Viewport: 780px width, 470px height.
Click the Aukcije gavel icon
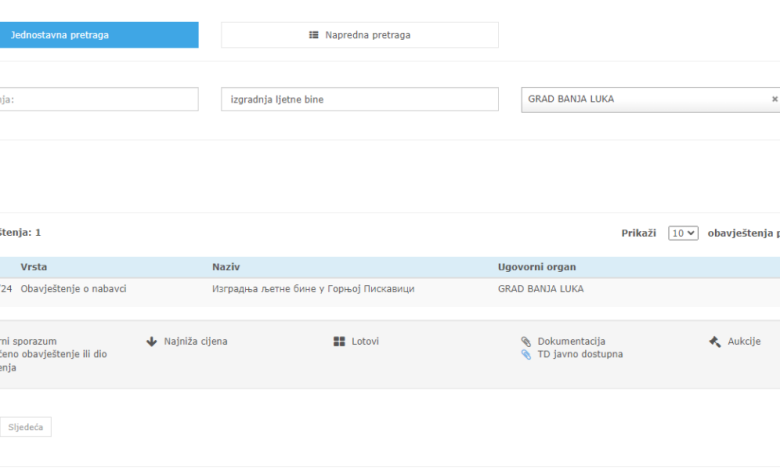coord(714,341)
